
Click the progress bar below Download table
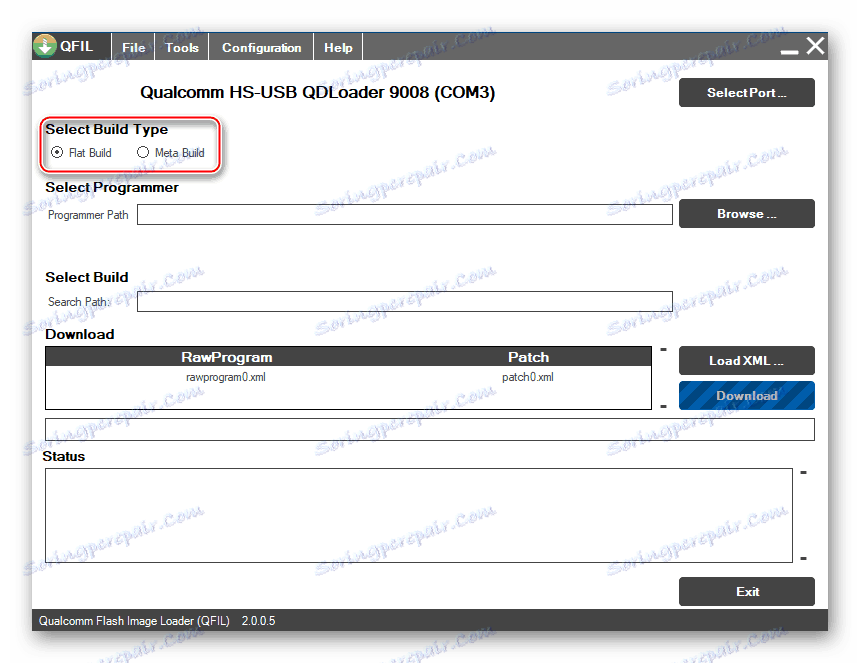tap(429, 429)
